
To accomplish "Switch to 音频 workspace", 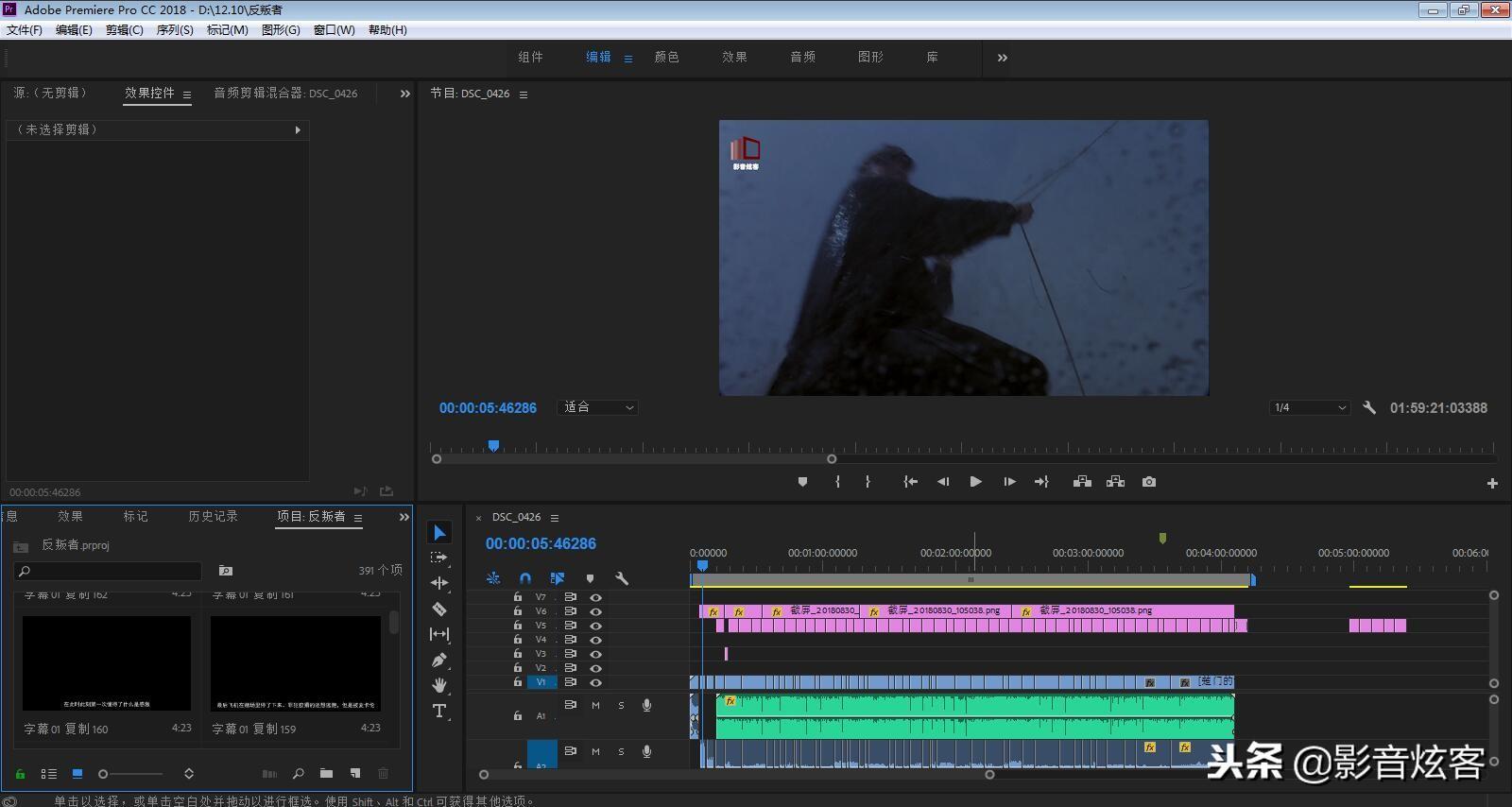I will [x=802, y=58].
